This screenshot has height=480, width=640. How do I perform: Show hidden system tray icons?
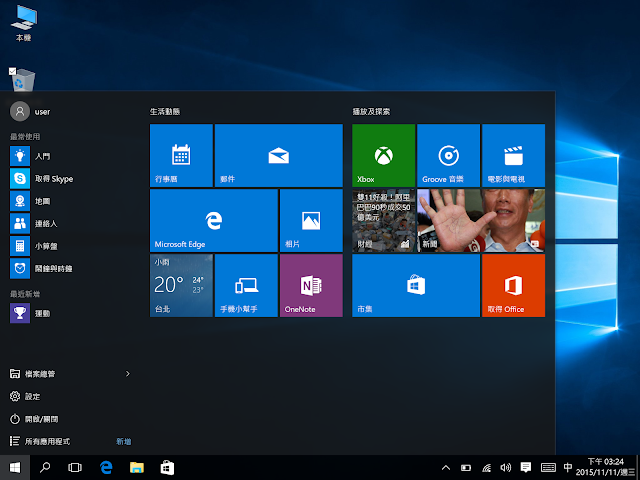click(x=446, y=468)
